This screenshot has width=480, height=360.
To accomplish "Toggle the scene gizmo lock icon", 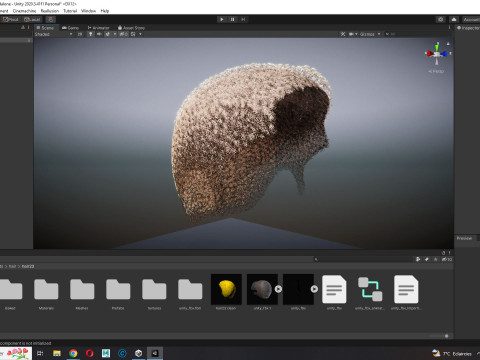I will point(448,44).
